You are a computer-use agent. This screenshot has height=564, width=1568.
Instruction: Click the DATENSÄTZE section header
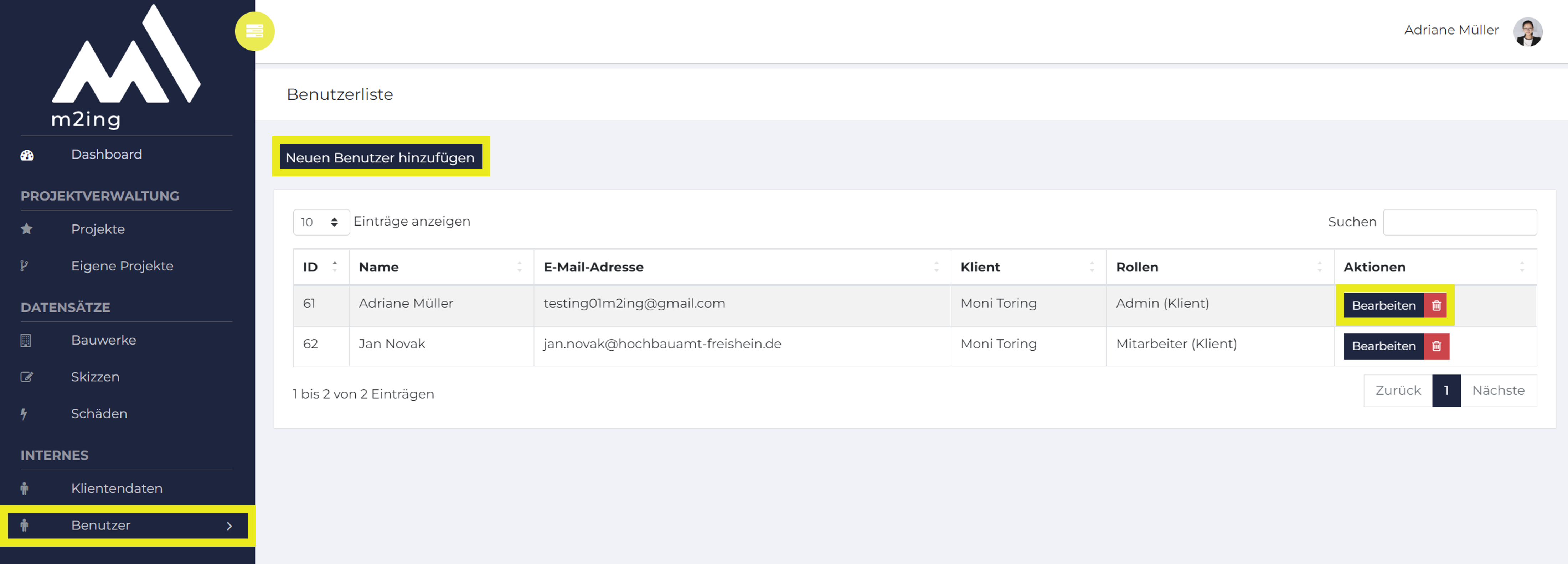point(65,307)
